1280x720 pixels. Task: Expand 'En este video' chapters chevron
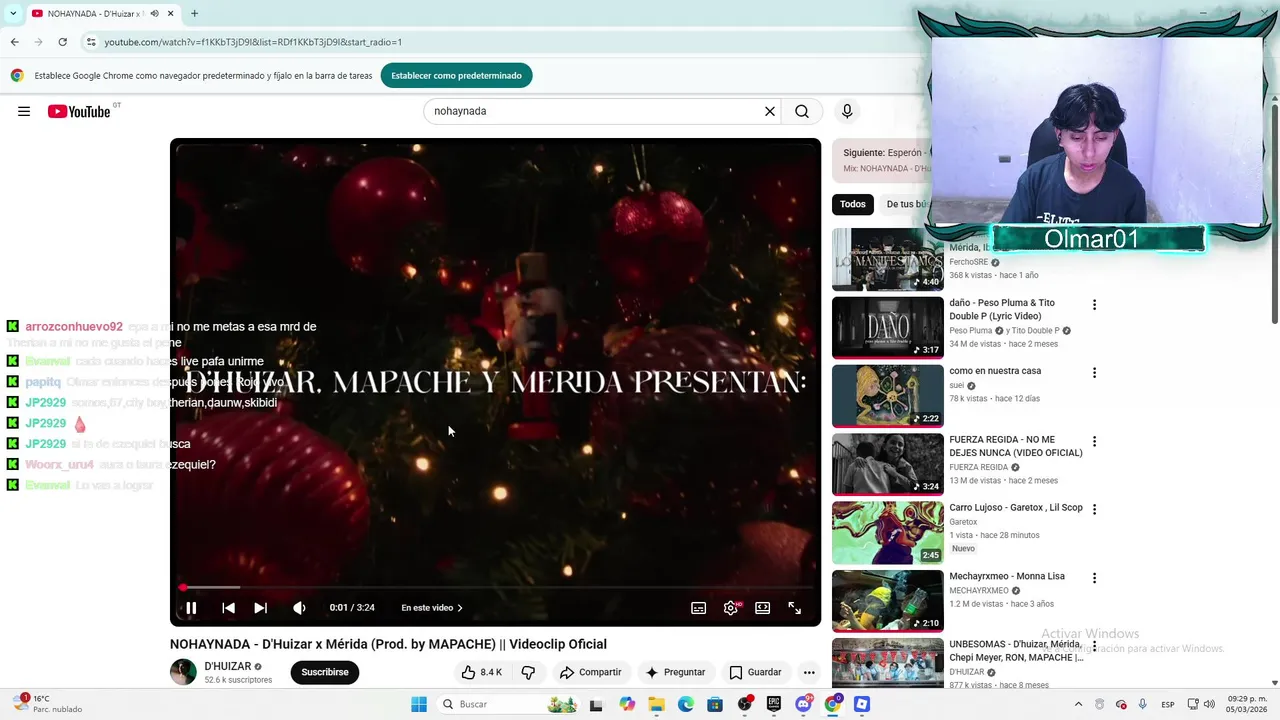pos(459,608)
